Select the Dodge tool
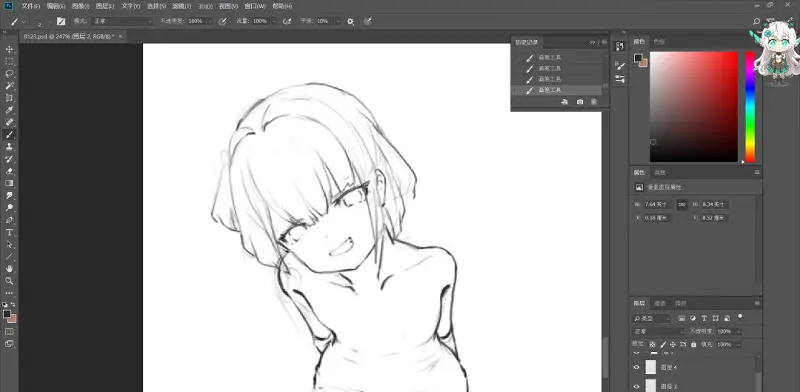 click(x=9, y=208)
